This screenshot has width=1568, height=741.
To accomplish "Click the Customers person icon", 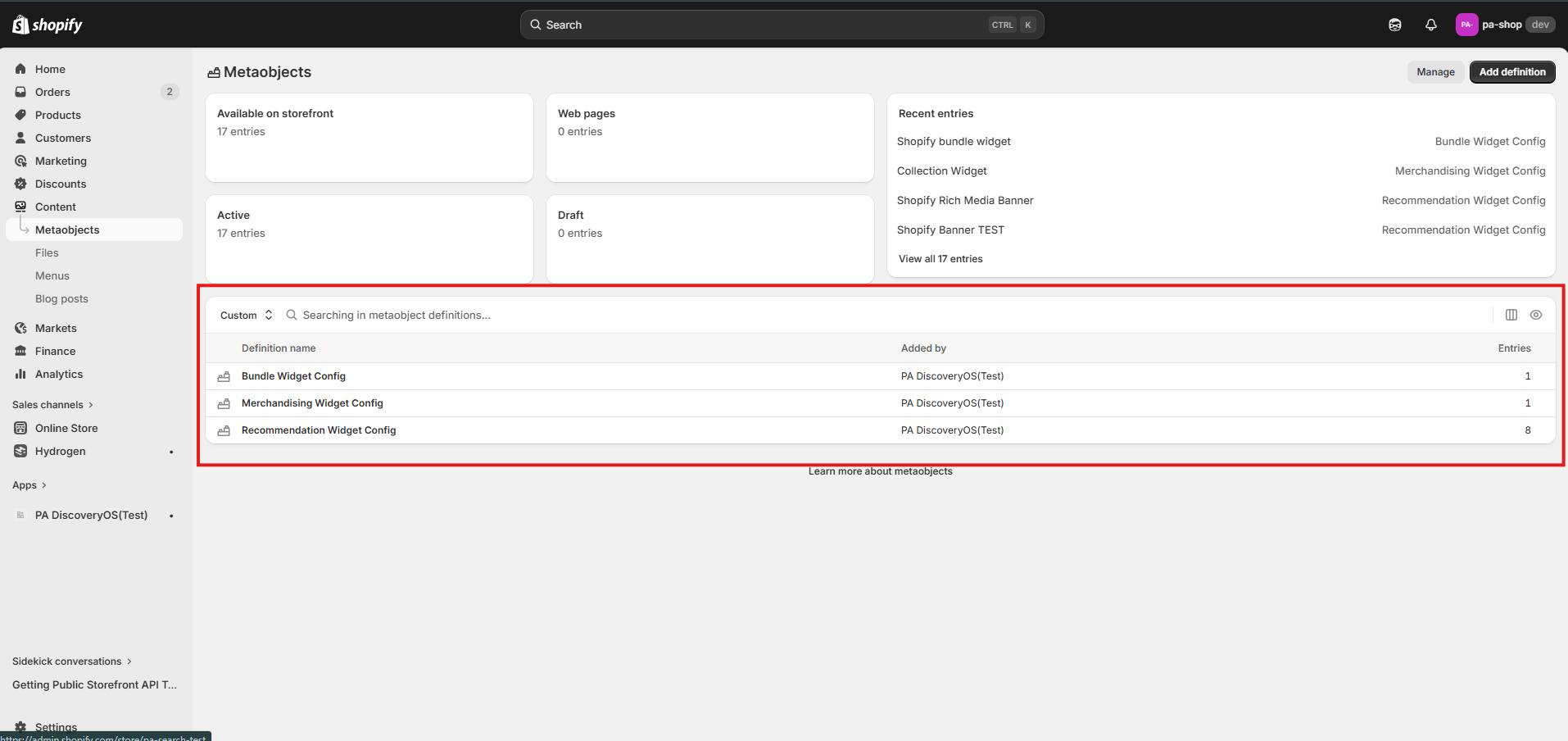I will pyautogui.click(x=20, y=138).
